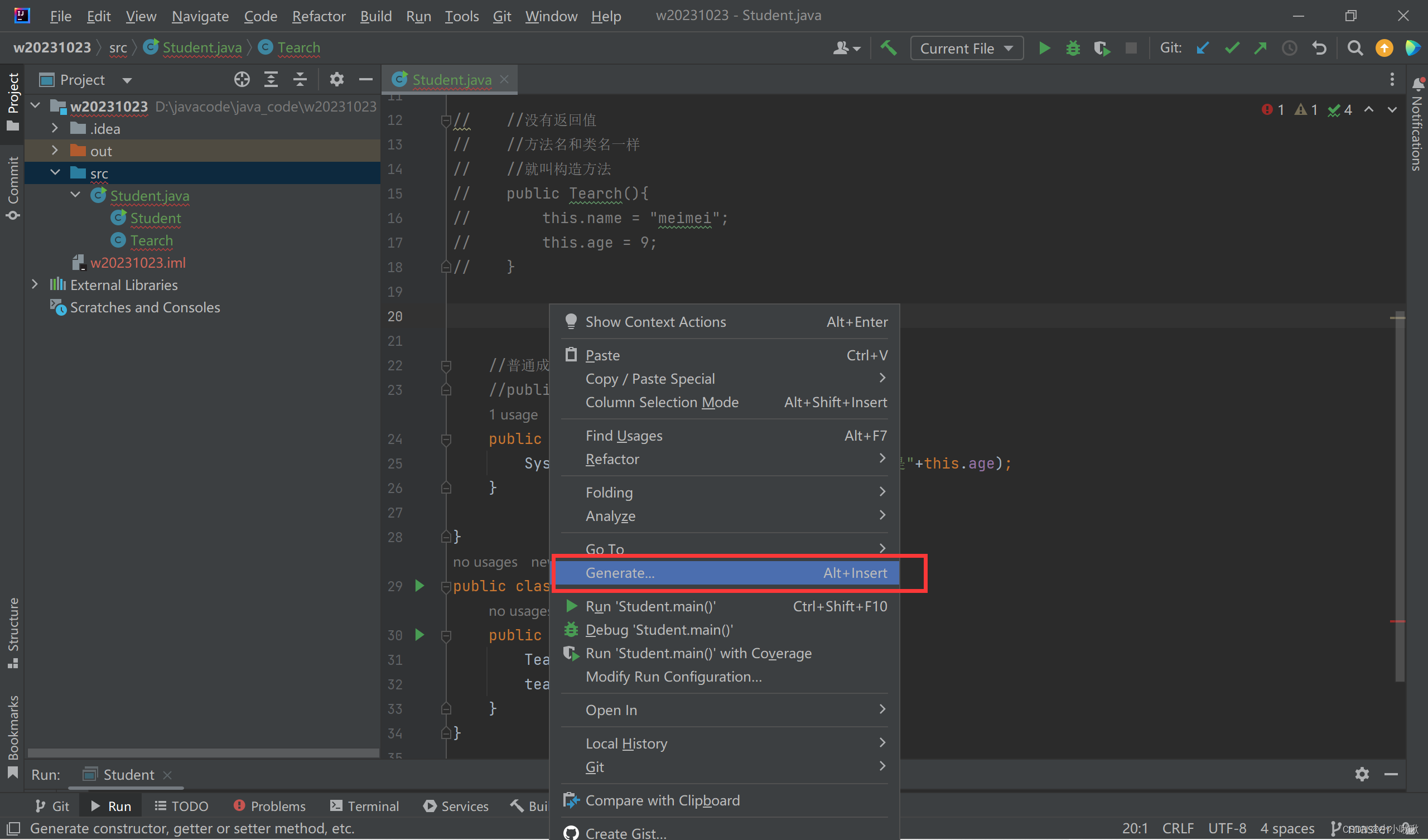Run class gutter icon on line 29
The height and width of the screenshot is (840, 1428).
pos(419,586)
